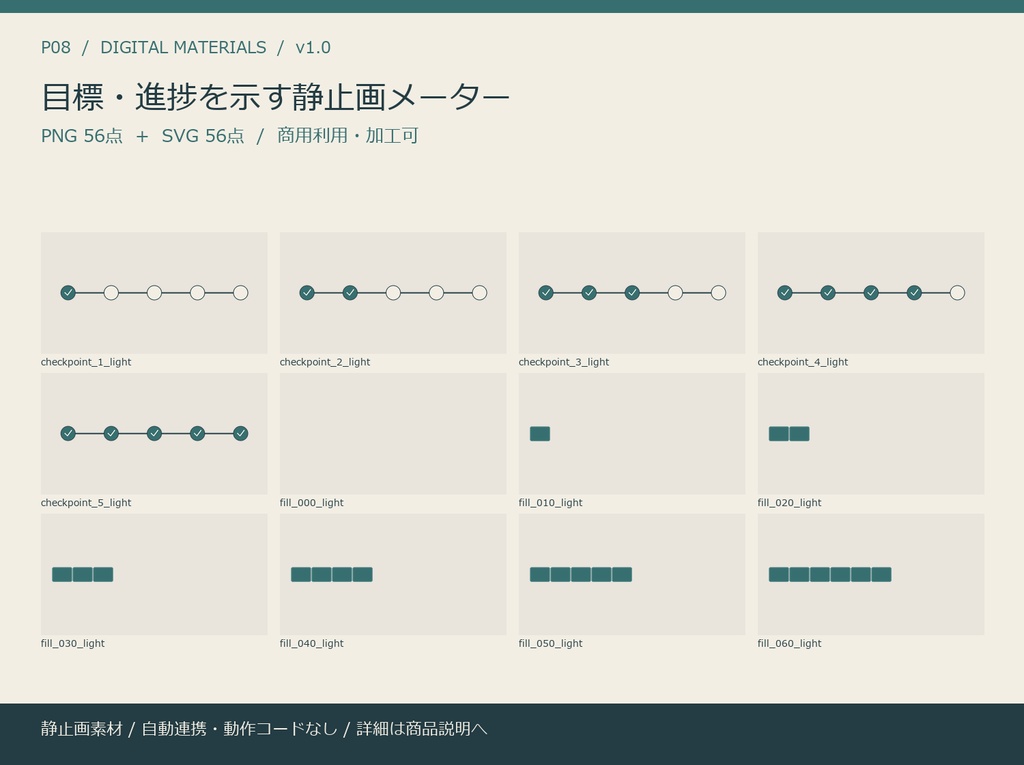Select the fill_010_light preview card

pos(632,434)
